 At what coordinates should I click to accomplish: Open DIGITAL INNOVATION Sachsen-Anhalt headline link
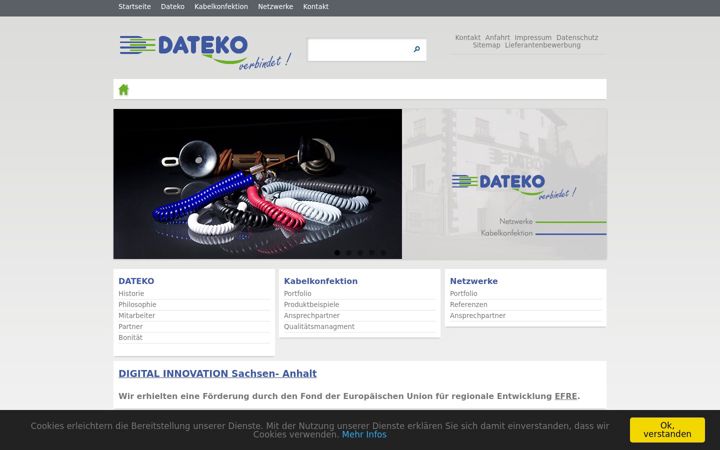pyautogui.click(x=218, y=374)
